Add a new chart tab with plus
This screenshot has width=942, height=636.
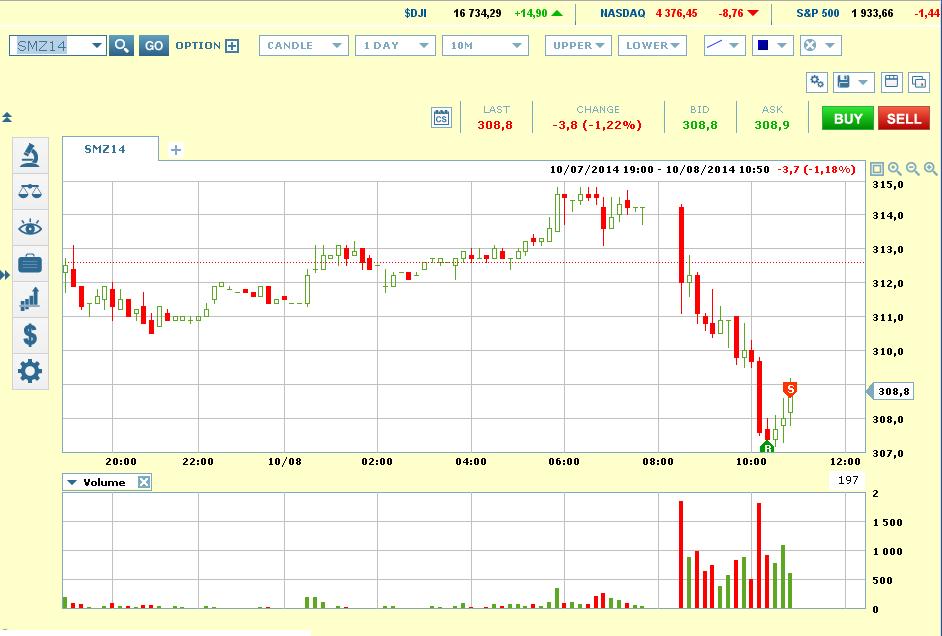(x=176, y=150)
